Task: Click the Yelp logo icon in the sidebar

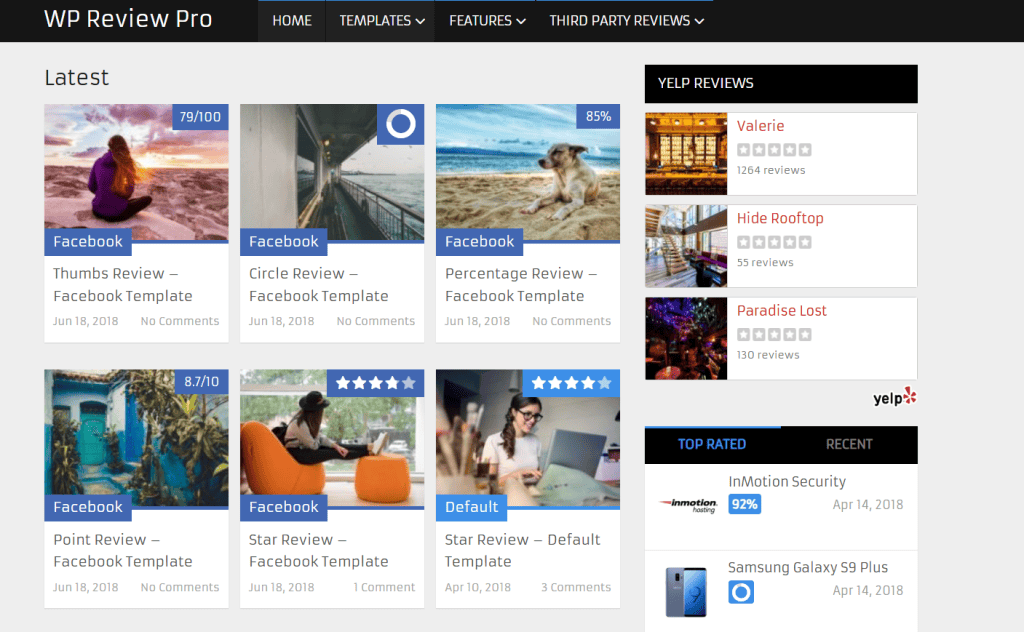Action: [893, 396]
